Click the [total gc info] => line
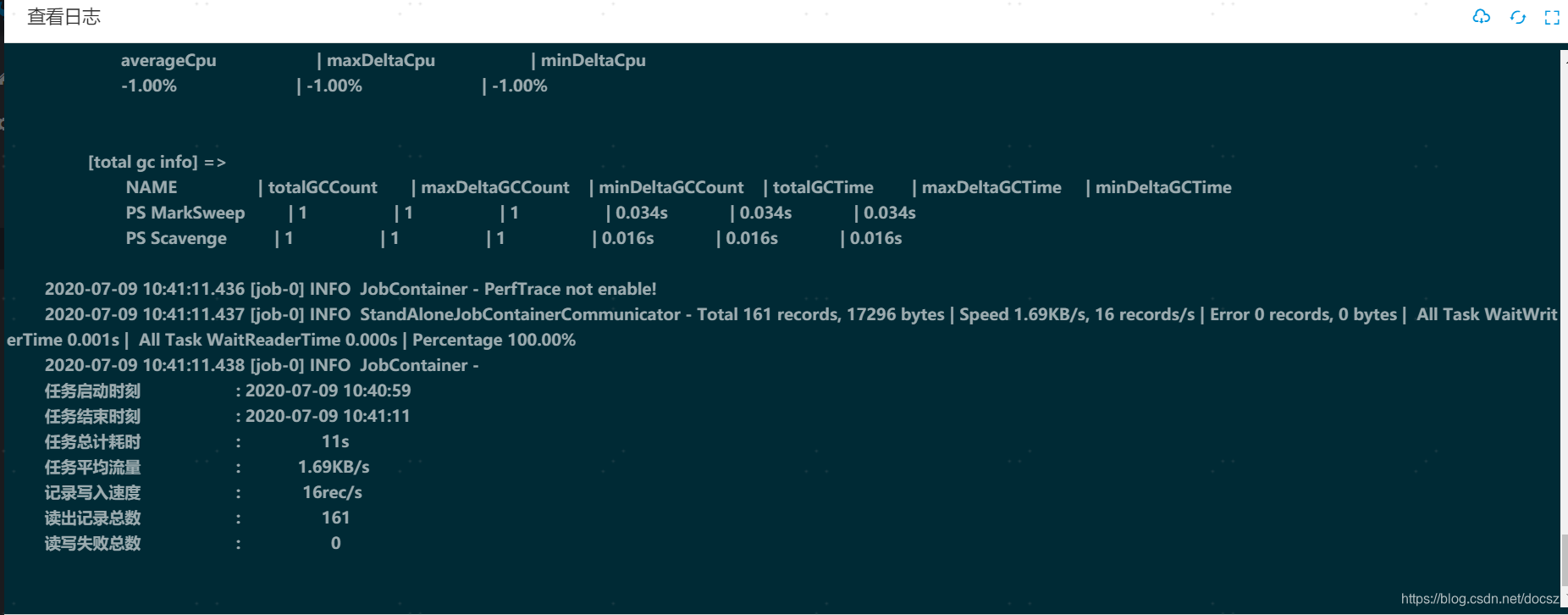The width and height of the screenshot is (1568, 615). [157, 162]
